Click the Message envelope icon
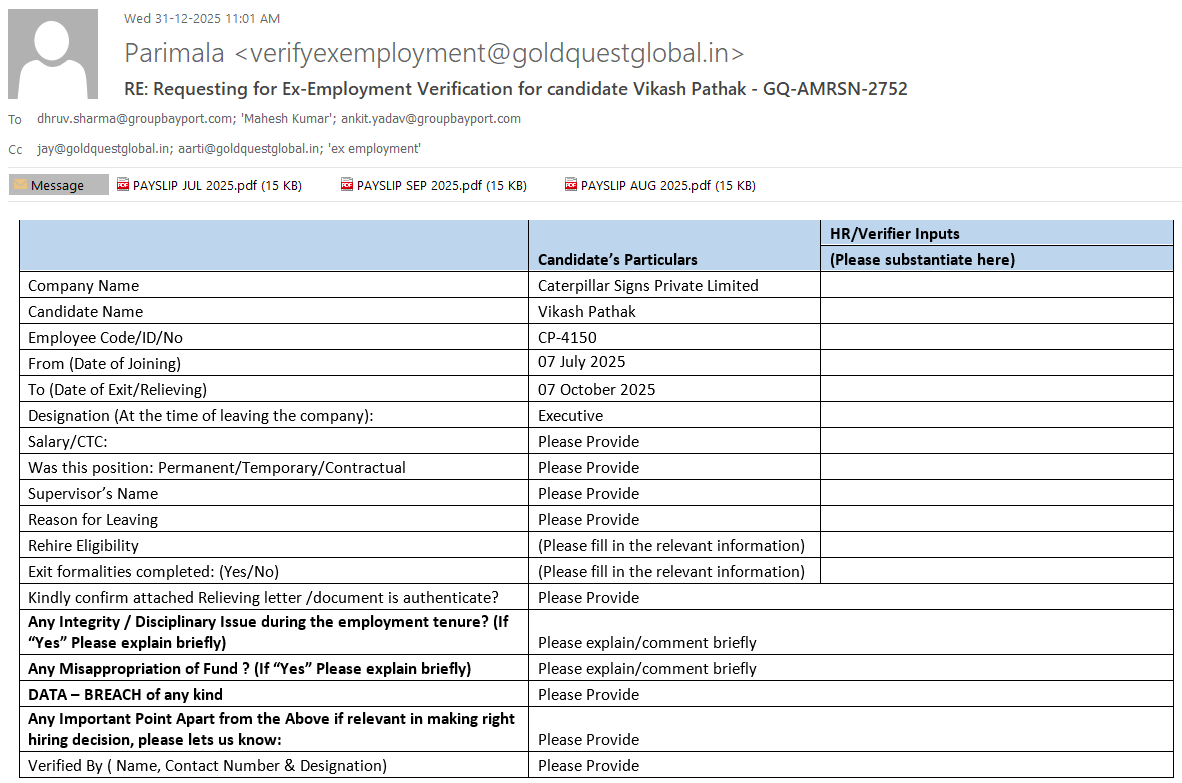This screenshot has height=783, width=1182. click(x=20, y=185)
